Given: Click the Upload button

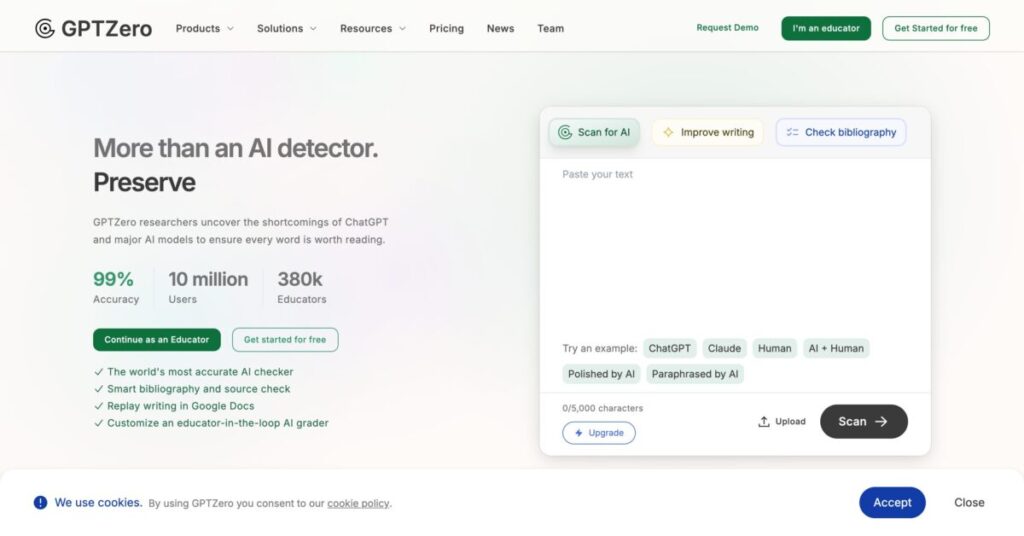Looking at the screenshot, I should click(782, 422).
